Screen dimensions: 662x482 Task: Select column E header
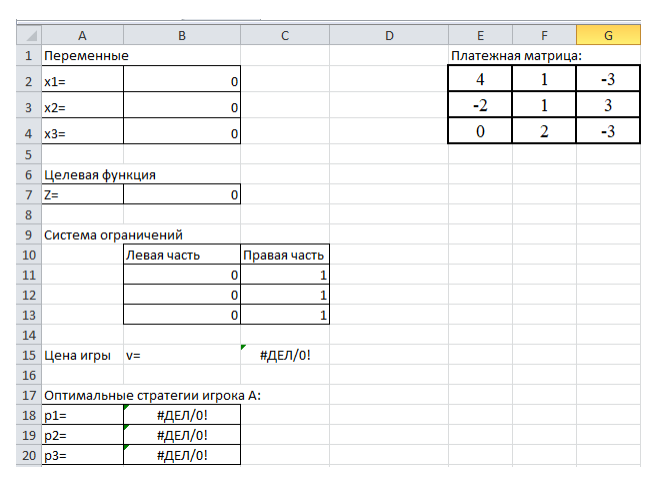pos(480,35)
